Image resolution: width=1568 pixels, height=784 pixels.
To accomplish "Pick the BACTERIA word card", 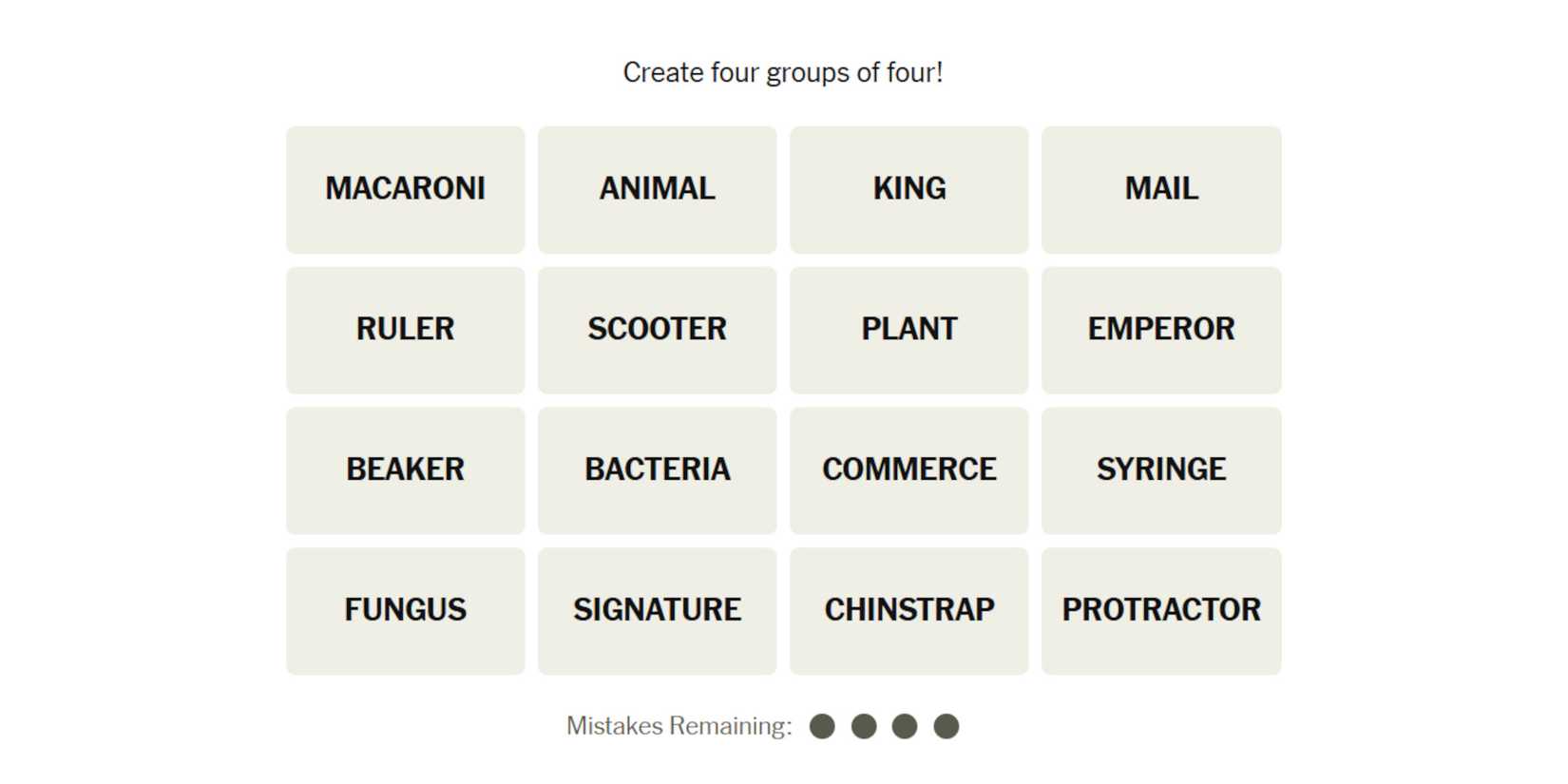I will click(657, 470).
